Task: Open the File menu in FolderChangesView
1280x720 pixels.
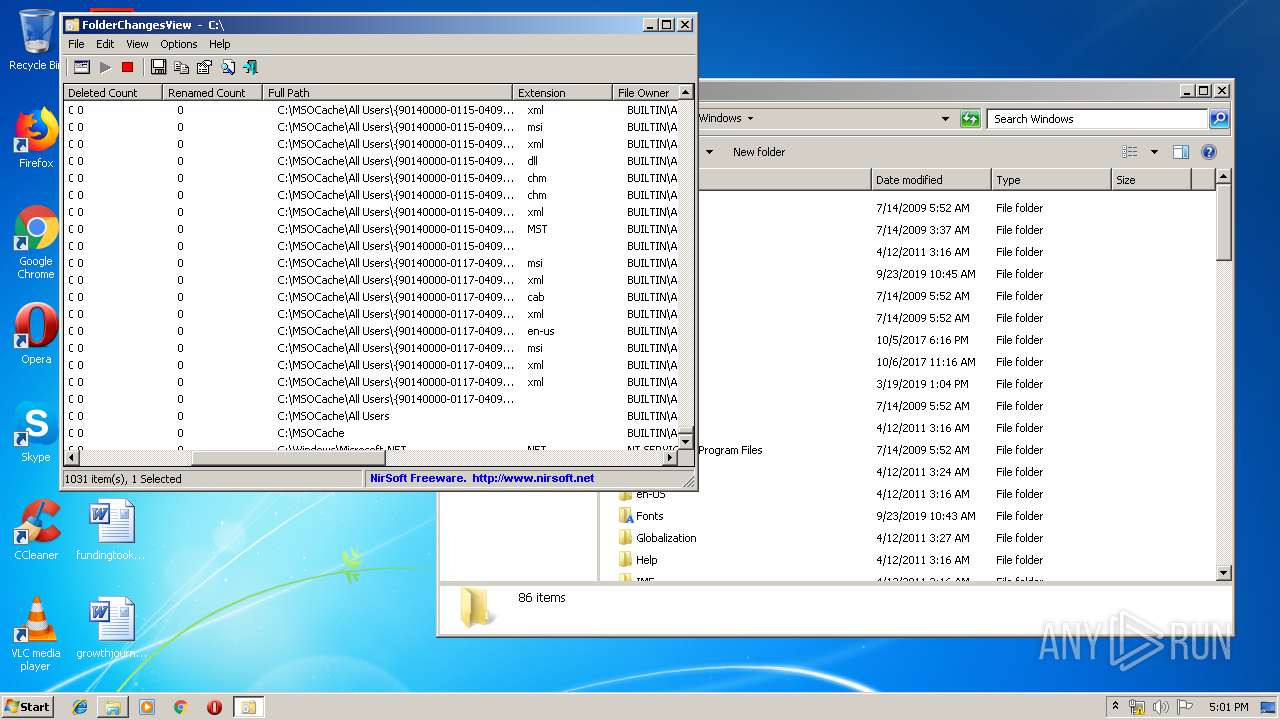Action: pos(76,44)
